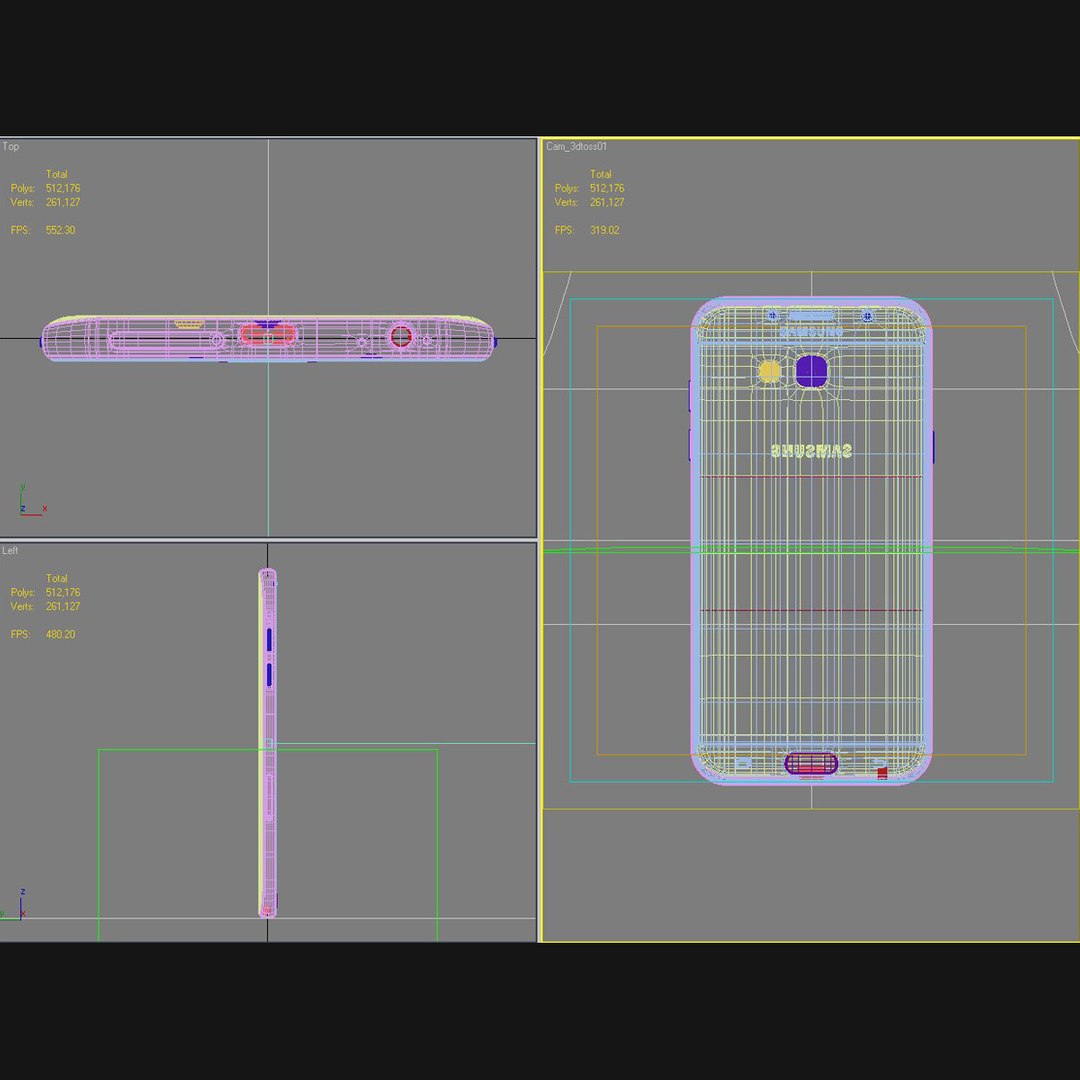
Task: Select the purple camera lens on phone back
Action: 811,371
